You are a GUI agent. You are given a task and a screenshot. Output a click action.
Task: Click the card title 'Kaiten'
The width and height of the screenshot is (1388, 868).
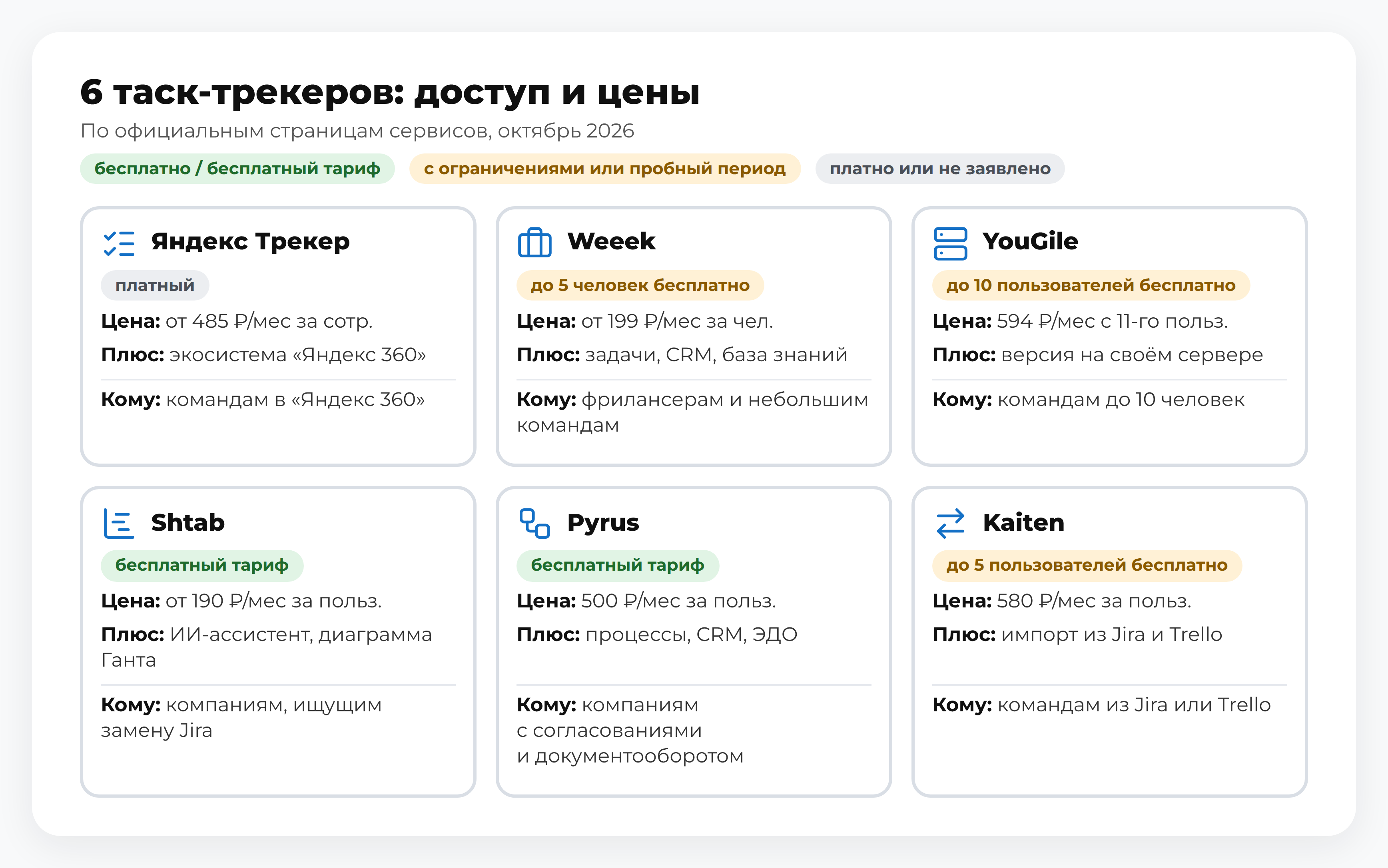point(1023,523)
